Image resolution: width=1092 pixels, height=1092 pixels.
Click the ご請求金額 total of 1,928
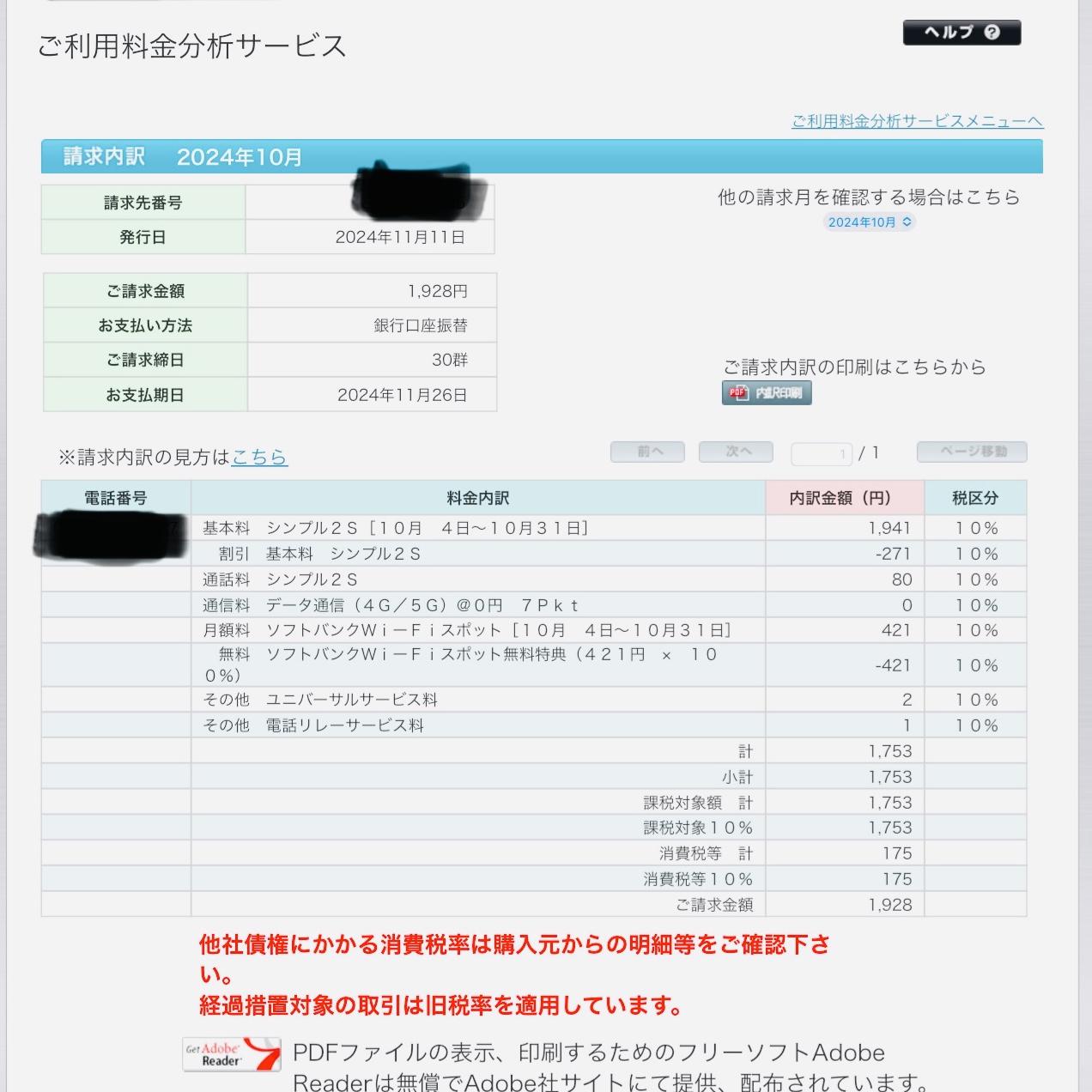[x=893, y=905]
